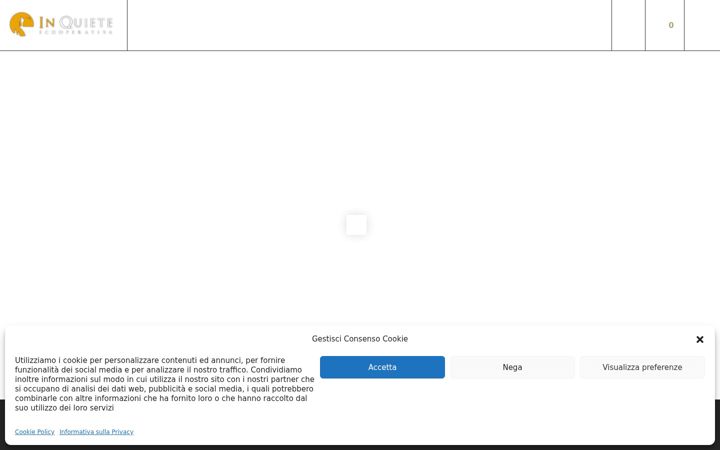Open Informativa sulla Privacy link
This screenshot has width=720, height=450.
coord(96,432)
